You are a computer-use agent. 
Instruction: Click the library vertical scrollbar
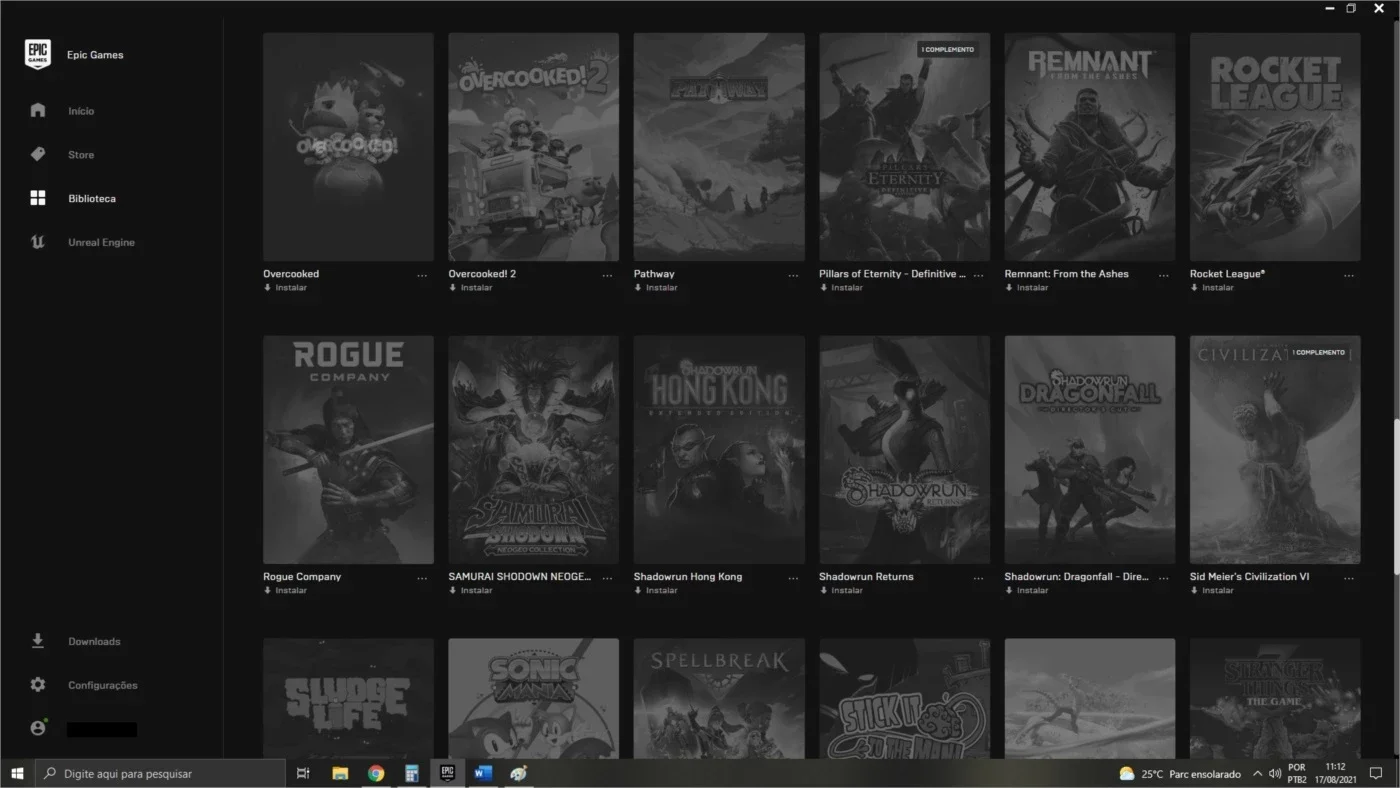1396,496
